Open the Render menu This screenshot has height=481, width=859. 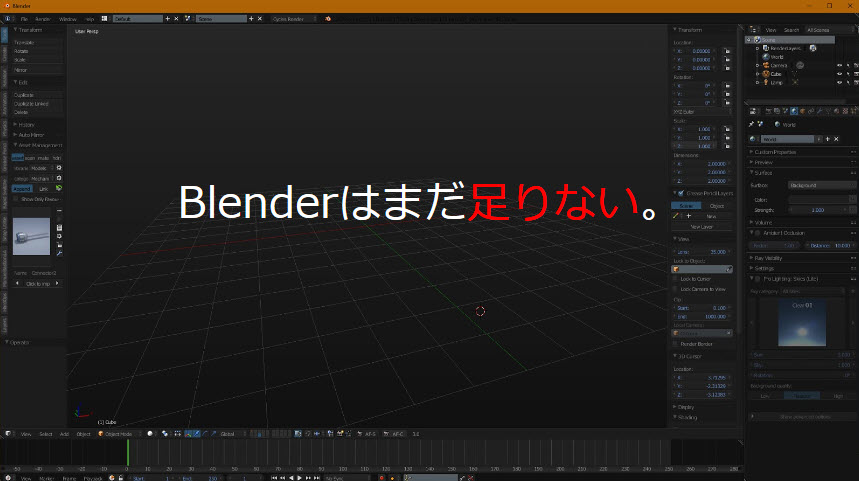(43, 19)
